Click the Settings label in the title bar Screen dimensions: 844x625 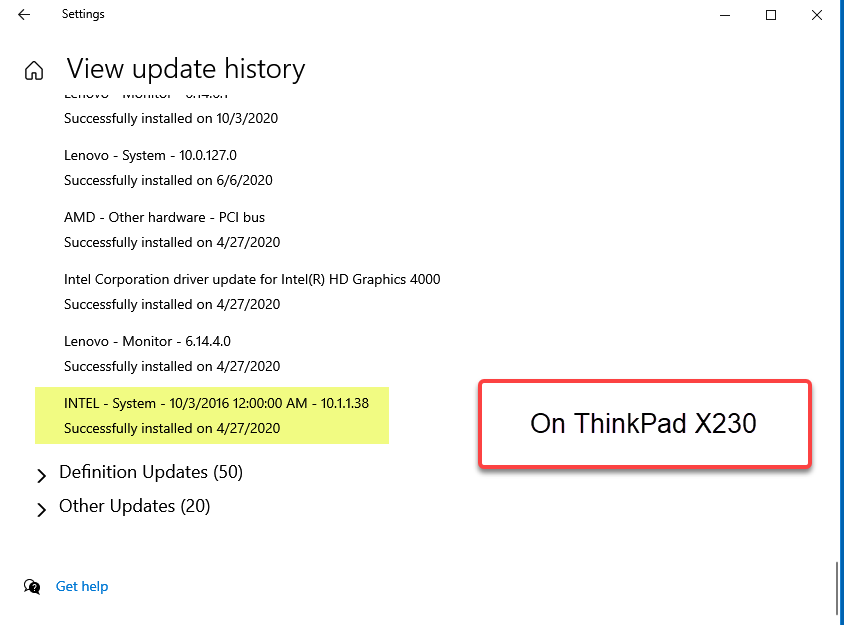pos(83,14)
